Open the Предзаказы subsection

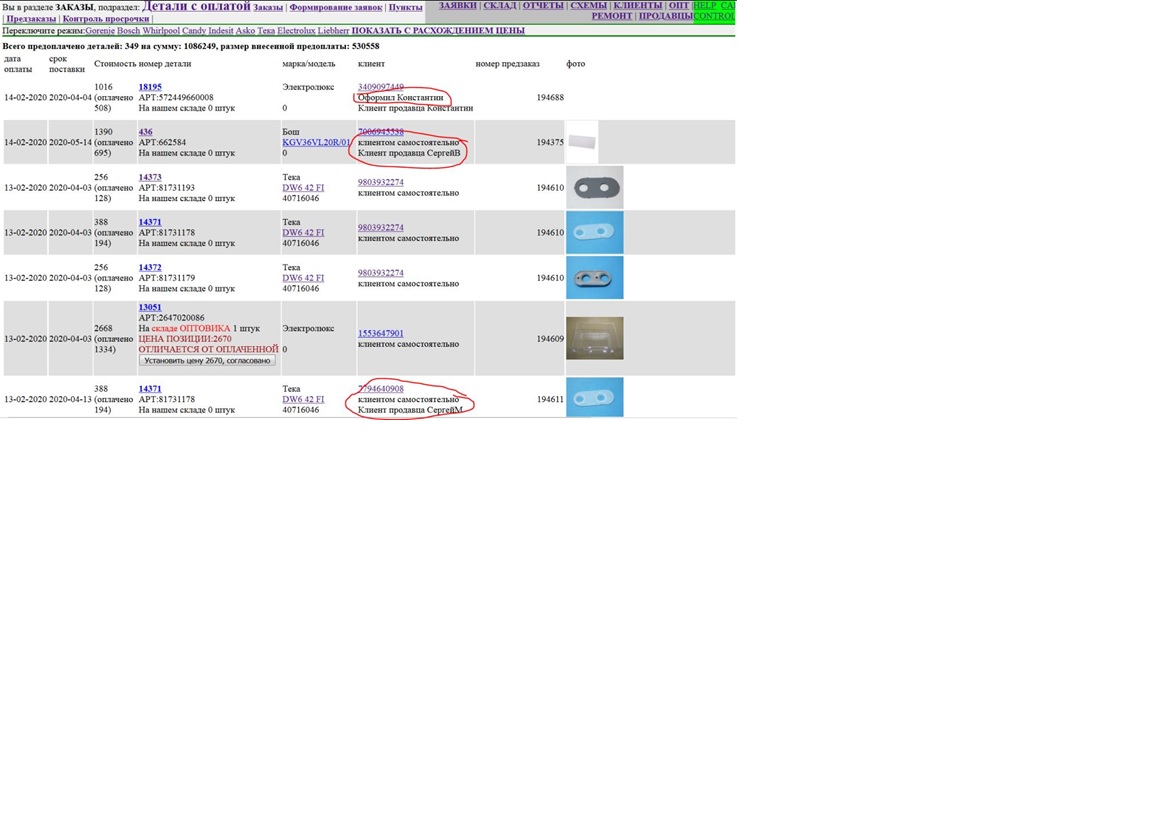[31, 19]
